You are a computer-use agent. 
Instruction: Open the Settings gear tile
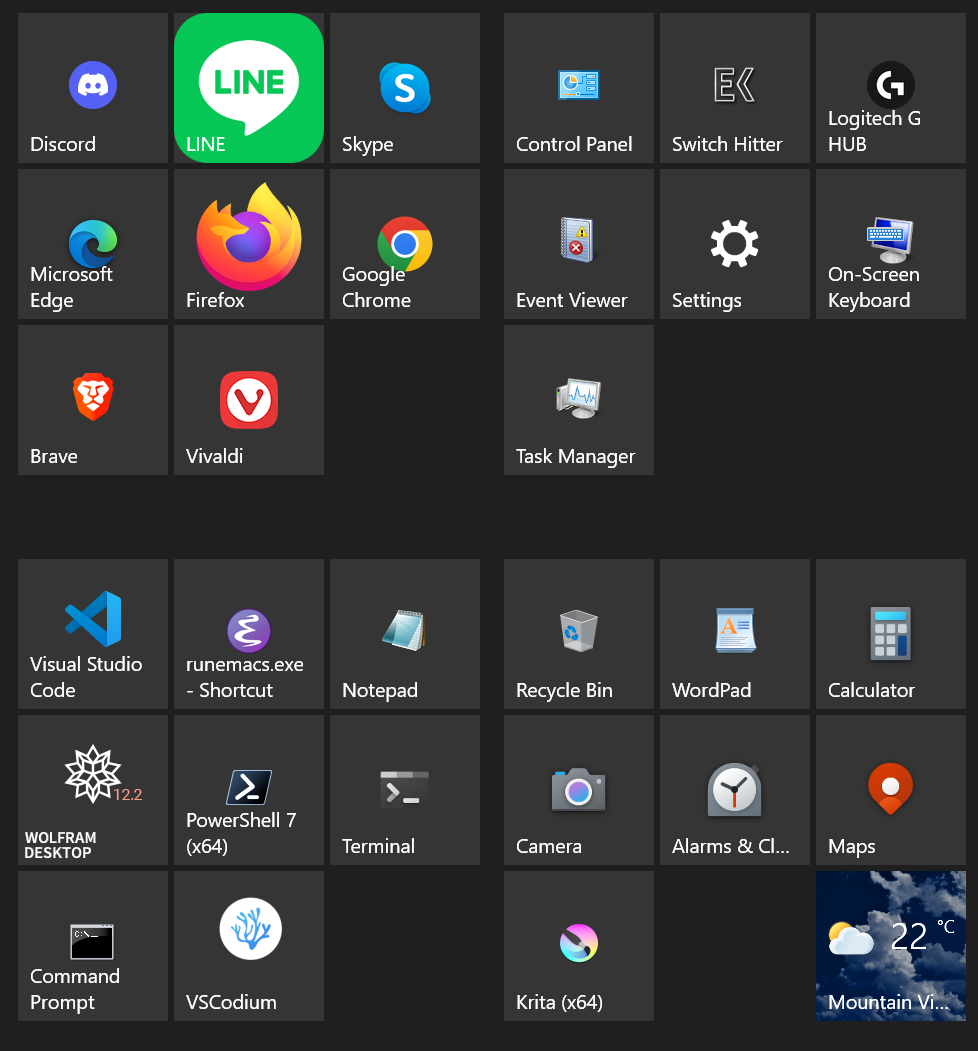point(735,244)
